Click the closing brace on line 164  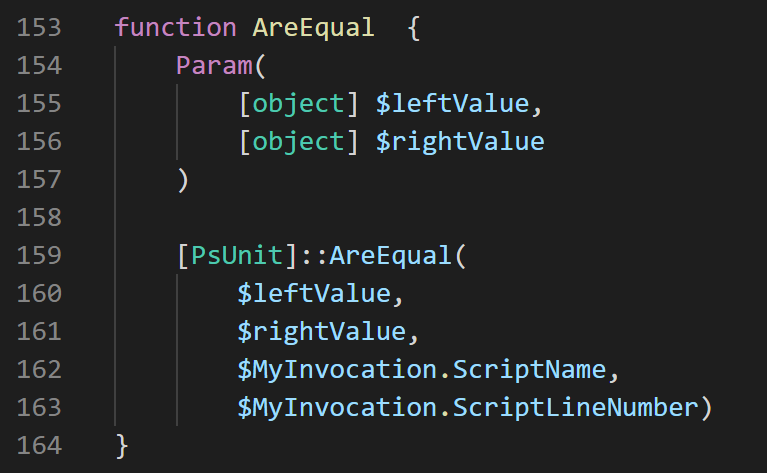click(122, 446)
